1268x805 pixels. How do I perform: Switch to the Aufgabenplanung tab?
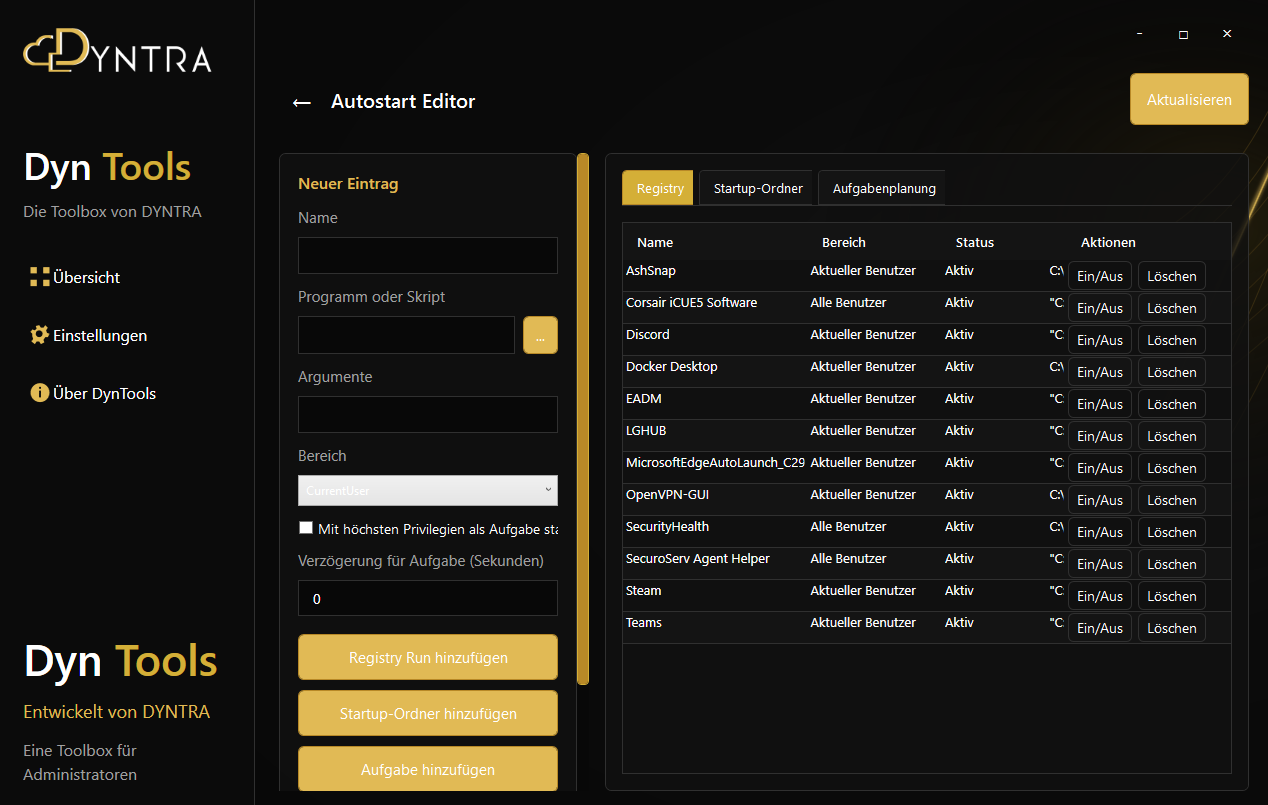coord(884,188)
